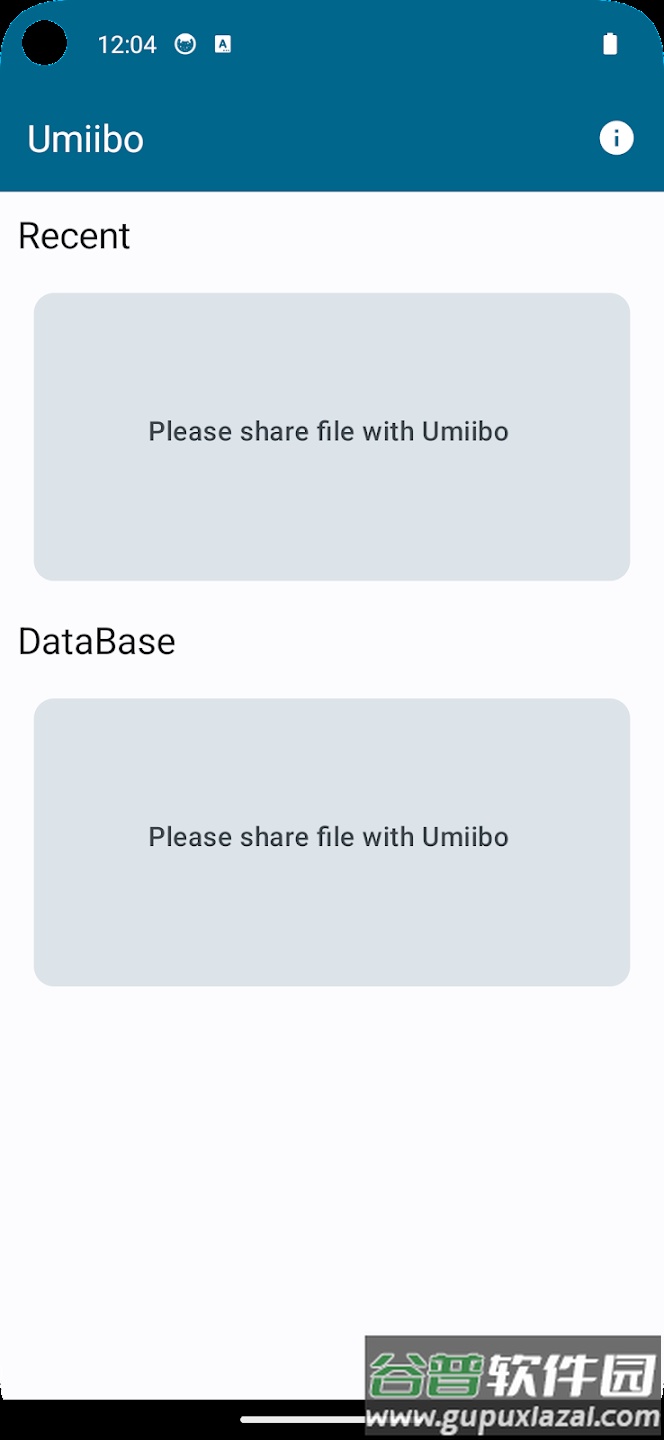
Task: Tap the DataBase share prompt card
Action: pos(331,842)
